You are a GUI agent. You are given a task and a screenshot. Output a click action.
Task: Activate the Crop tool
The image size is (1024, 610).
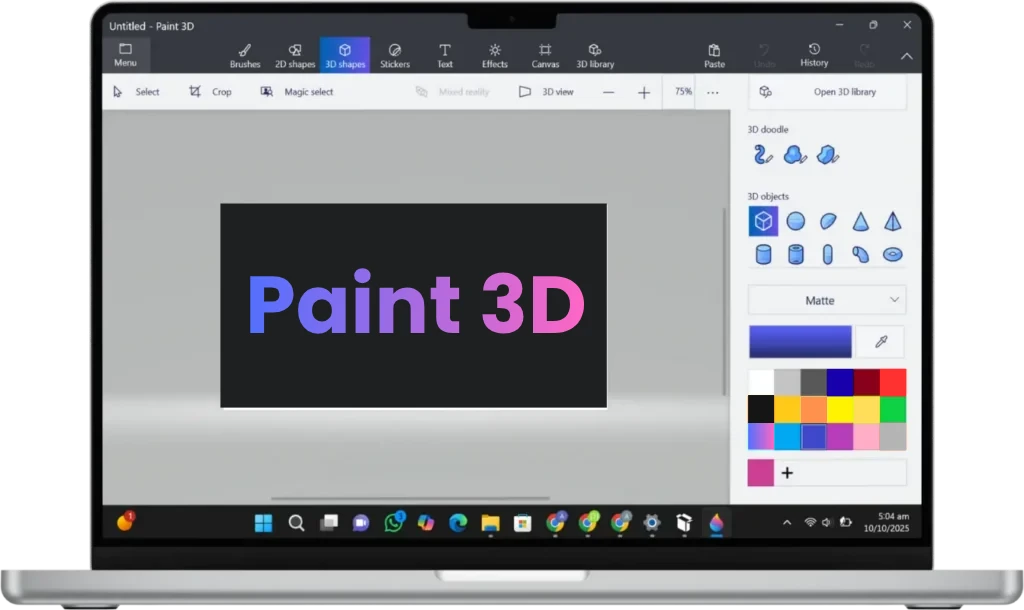pos(211,91)
